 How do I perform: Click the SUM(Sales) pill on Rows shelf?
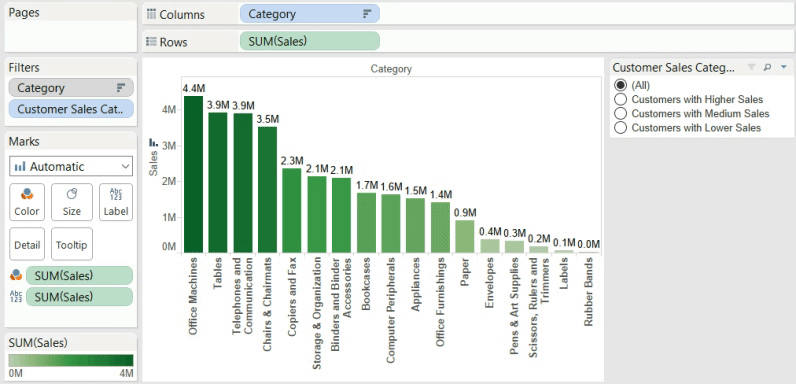tap(309, 41)
